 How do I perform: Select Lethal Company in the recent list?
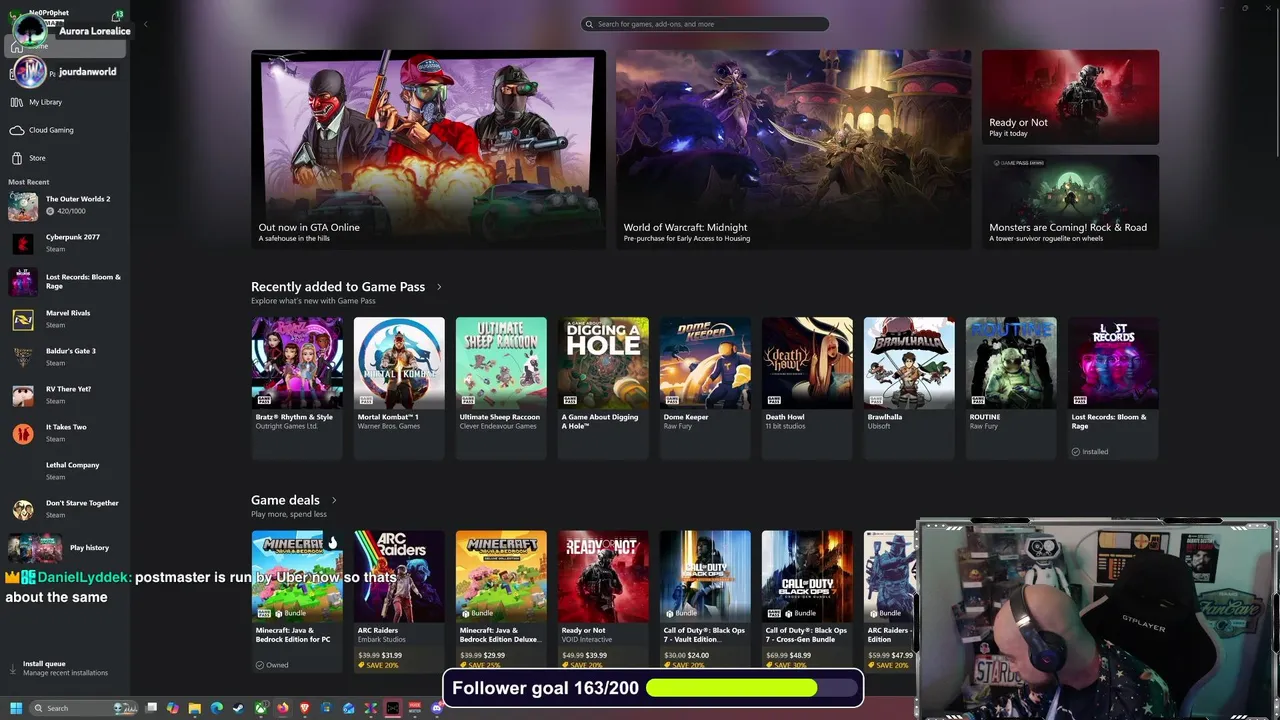click(x=66, y=471)
